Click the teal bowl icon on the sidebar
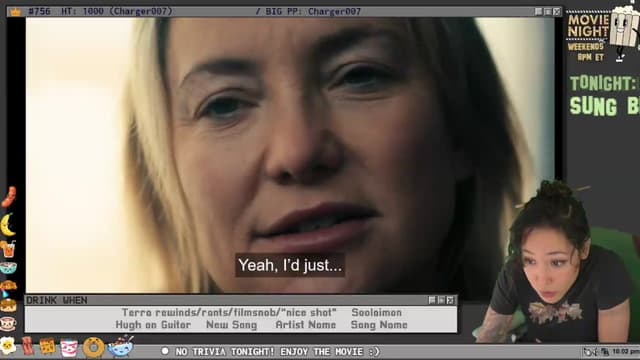Screen dimensions: 640x360 click(8, 268)
